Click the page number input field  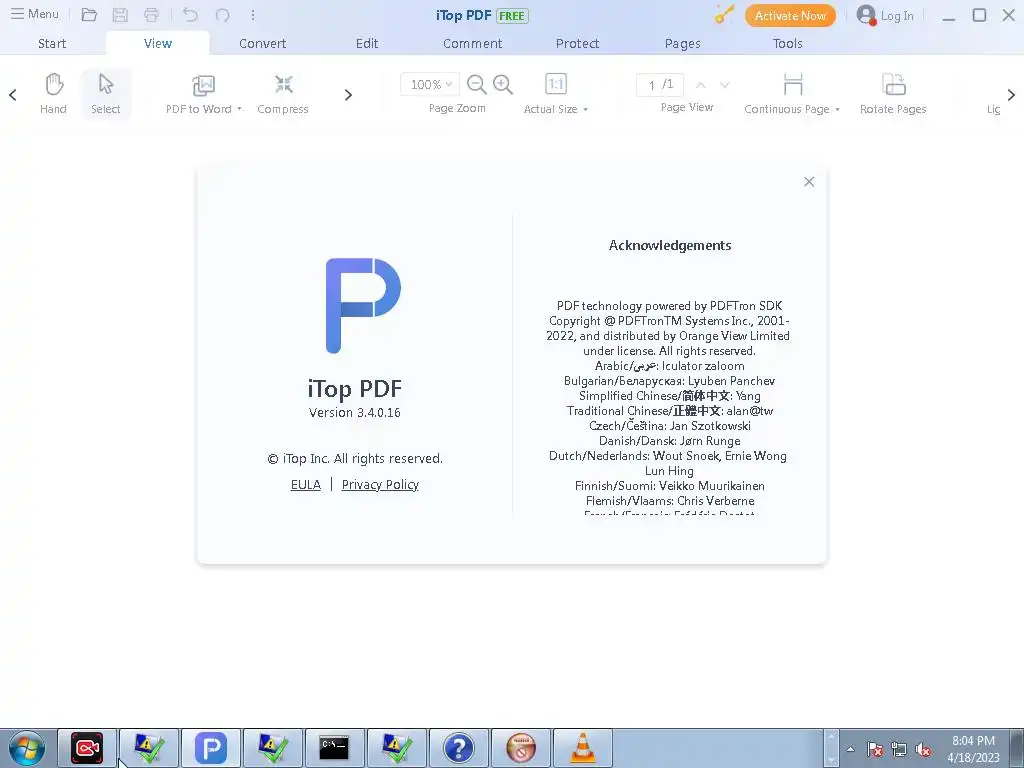click(660, 85)
